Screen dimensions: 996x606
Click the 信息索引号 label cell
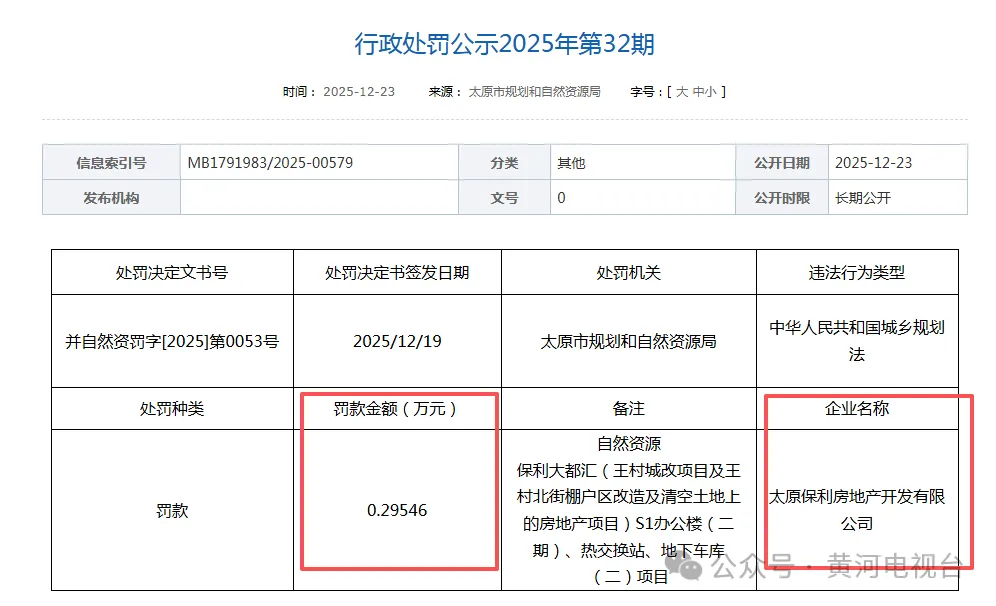pyautogui.click(x=111, y=163)
